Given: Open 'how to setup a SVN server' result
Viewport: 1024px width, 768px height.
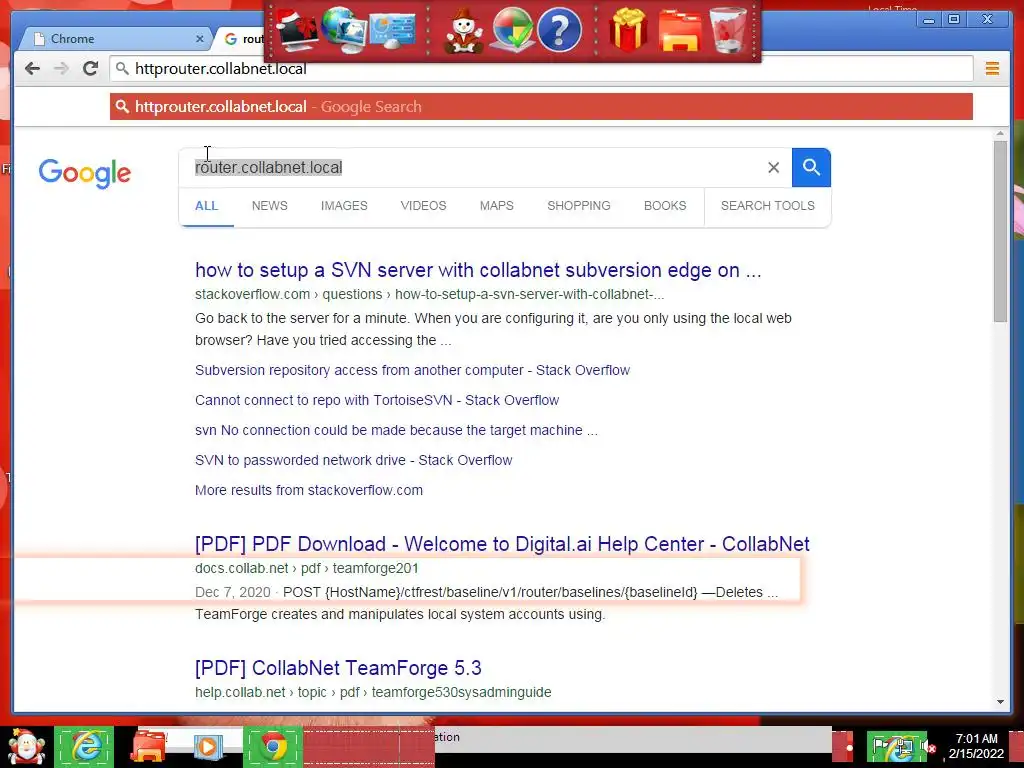Looking at the screenshot, I should pos(478,270).
